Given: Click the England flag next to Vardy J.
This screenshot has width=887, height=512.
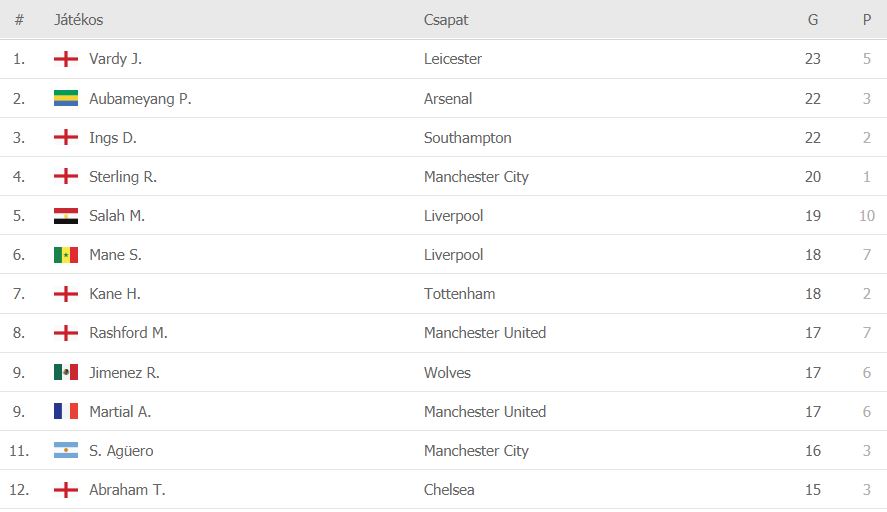Looking at the screenshot, I should pos(66,58).
